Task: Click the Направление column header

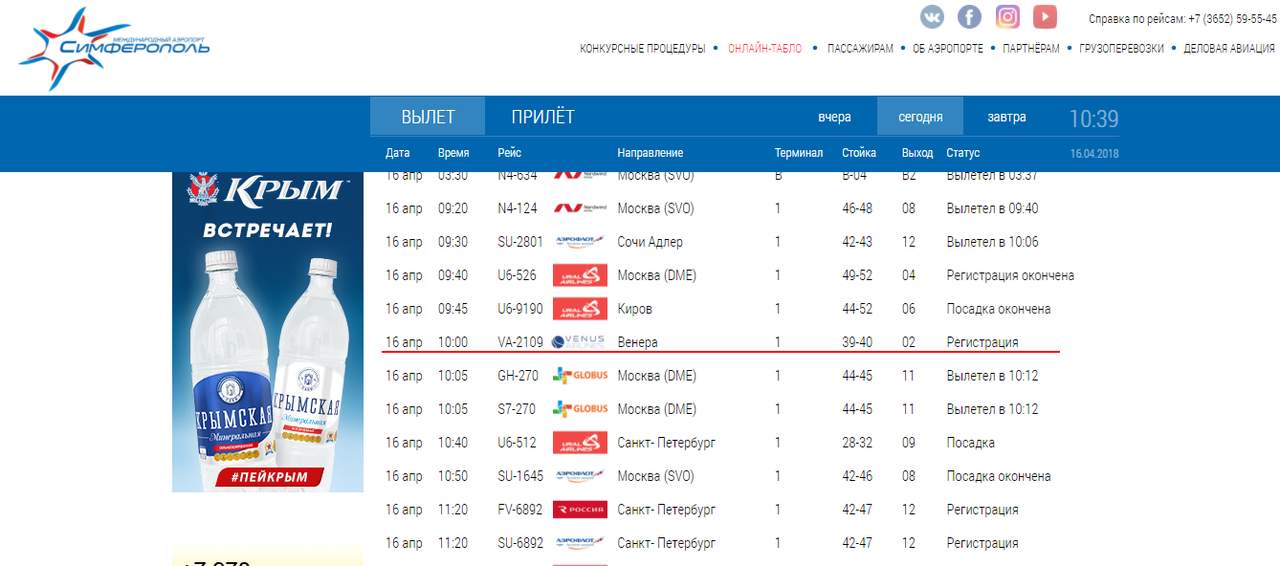Action: tap(650, 153)
